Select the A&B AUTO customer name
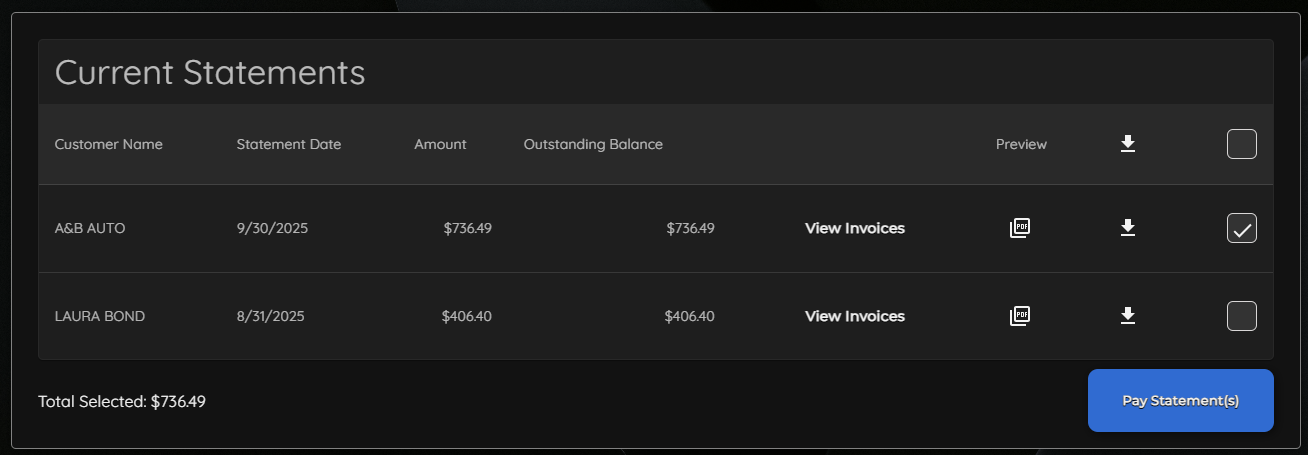This screenshot has width=1308, height=455. (90, 228)
